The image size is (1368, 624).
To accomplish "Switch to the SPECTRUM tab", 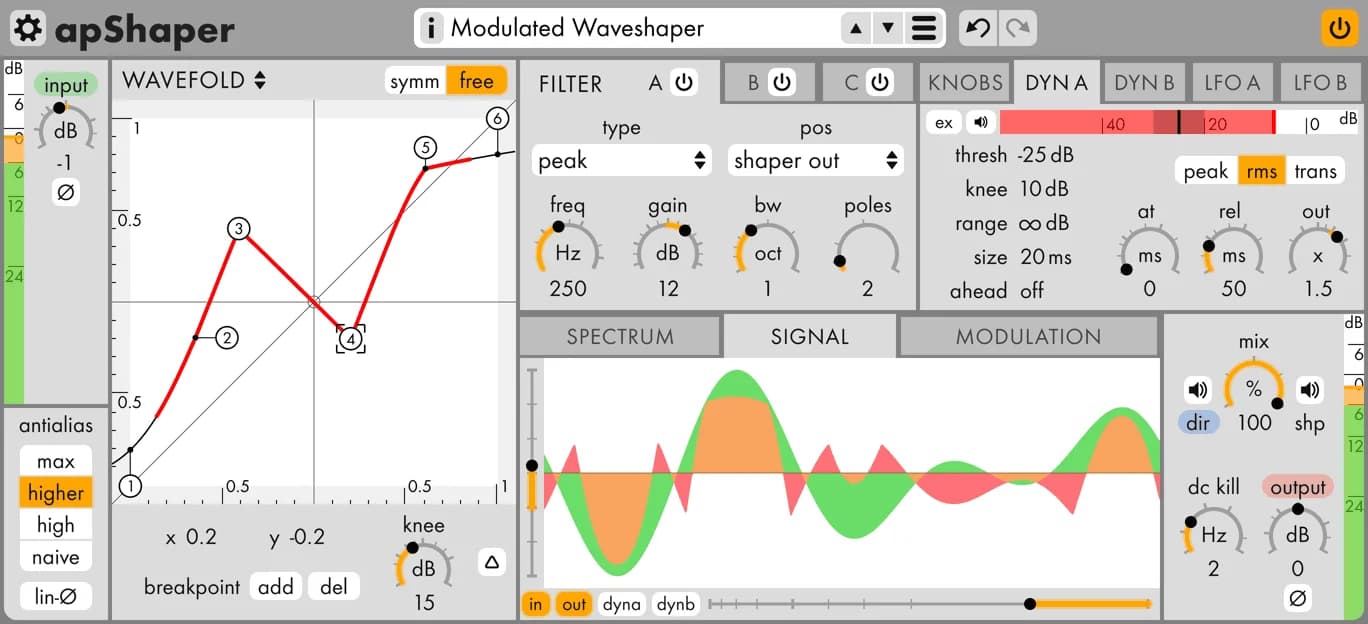I will pos(620,337).
